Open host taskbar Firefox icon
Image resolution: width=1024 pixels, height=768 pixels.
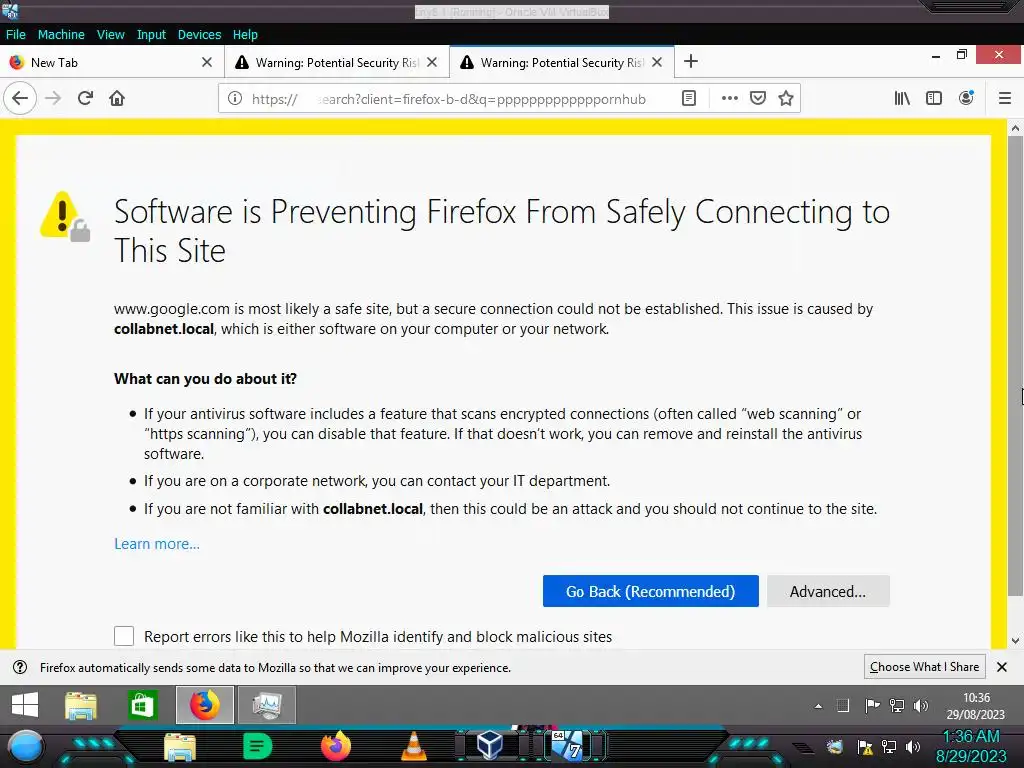pos(336,746)
